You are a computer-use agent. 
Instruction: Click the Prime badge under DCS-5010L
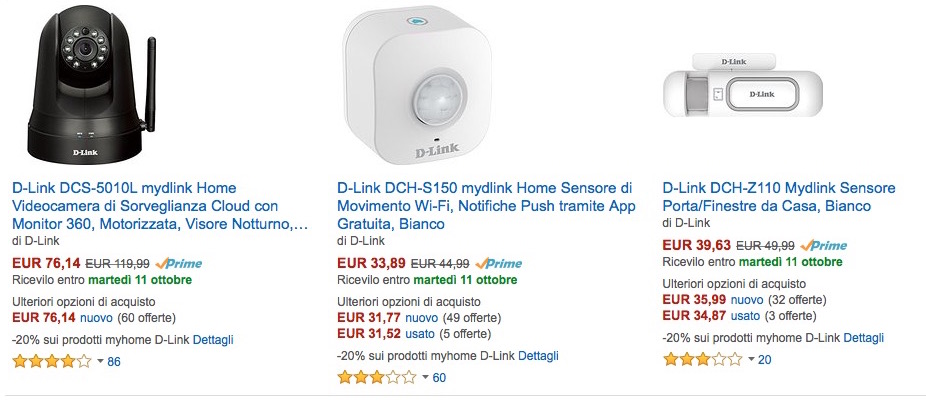coord(178,264)
